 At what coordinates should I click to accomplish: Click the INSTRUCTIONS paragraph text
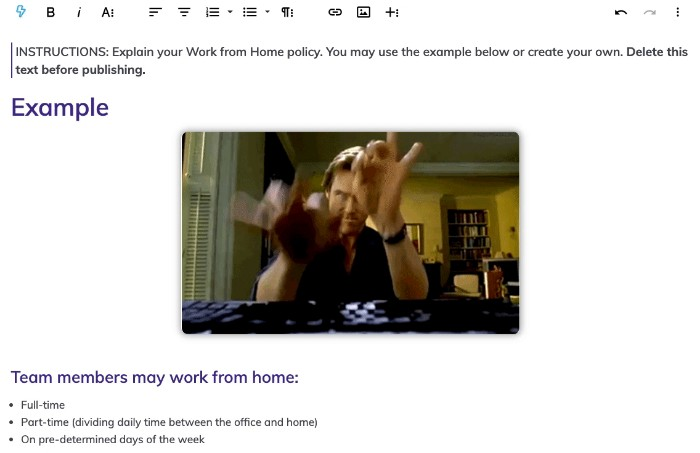pos(351,61)
